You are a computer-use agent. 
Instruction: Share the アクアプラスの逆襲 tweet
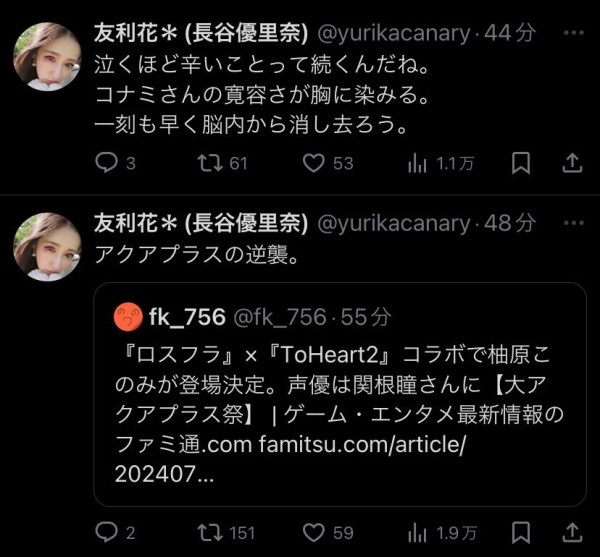570,531
